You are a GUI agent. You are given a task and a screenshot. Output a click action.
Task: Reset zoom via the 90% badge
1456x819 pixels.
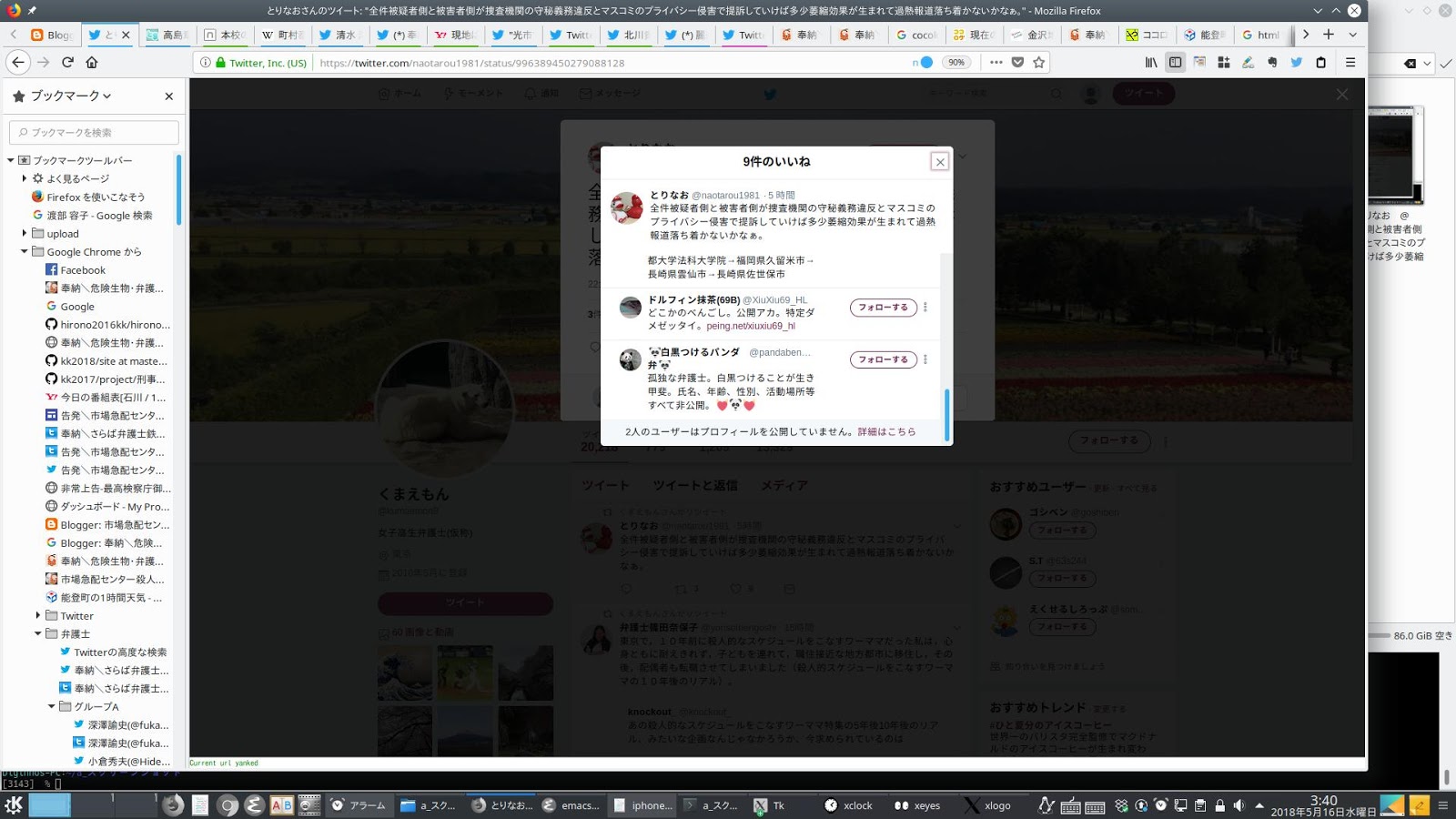[956, 63]
